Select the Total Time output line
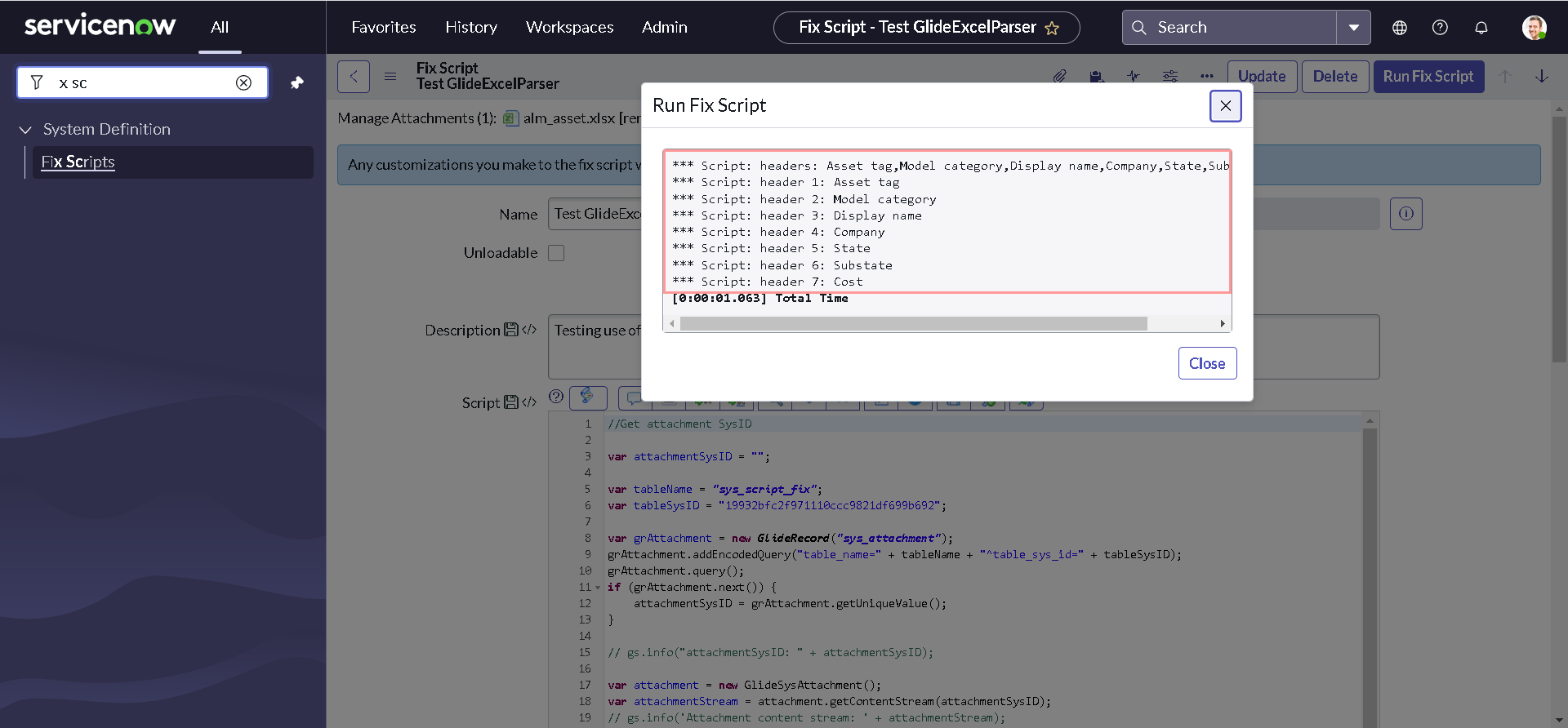The height and width of the screenshot is (728, 1568). click(x=759, y=299)
